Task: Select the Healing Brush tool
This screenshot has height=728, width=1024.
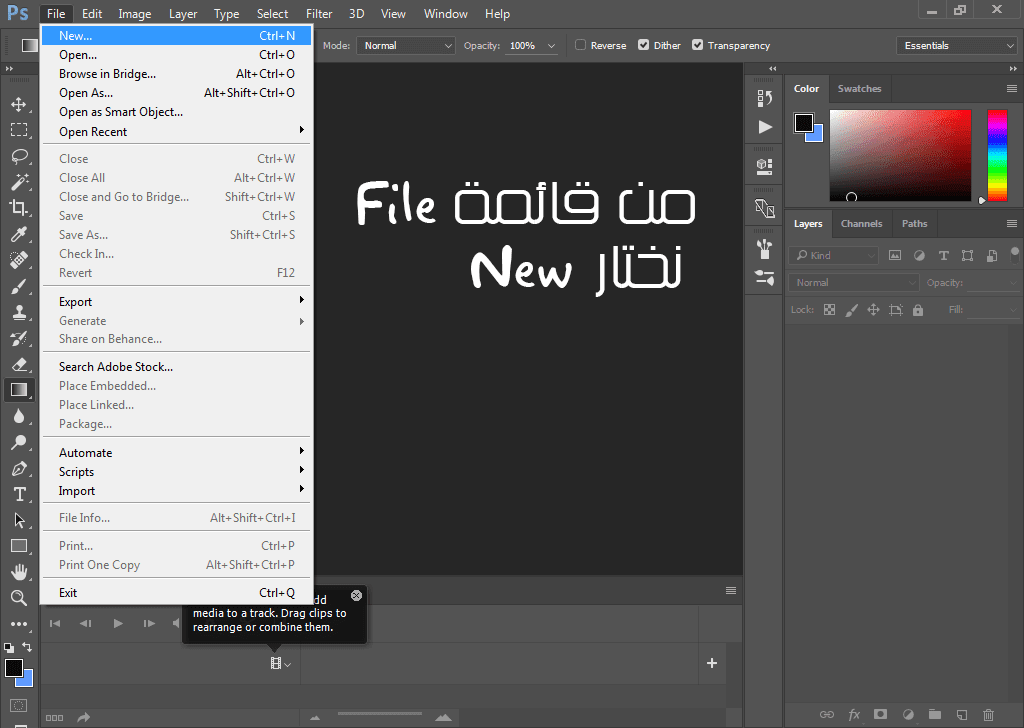Action: click(19, 260)
